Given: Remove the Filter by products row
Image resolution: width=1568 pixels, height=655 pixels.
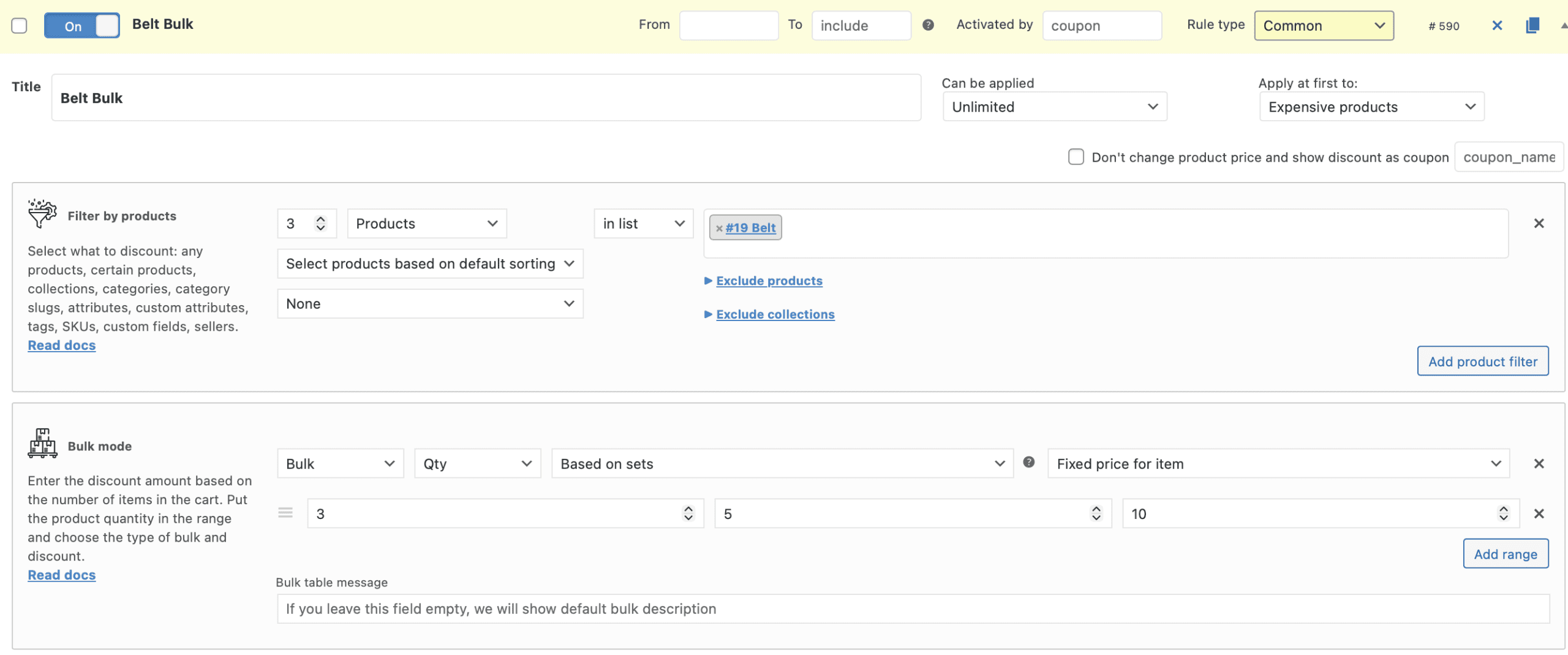Looking at the screenshot, I should click(1539, 224).
